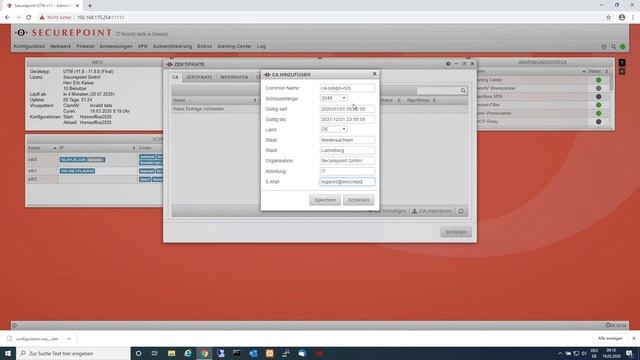The width and height of the screenshot is (640, 360).
Task: Click the Abteilung field containing IT
Action: 347,171
